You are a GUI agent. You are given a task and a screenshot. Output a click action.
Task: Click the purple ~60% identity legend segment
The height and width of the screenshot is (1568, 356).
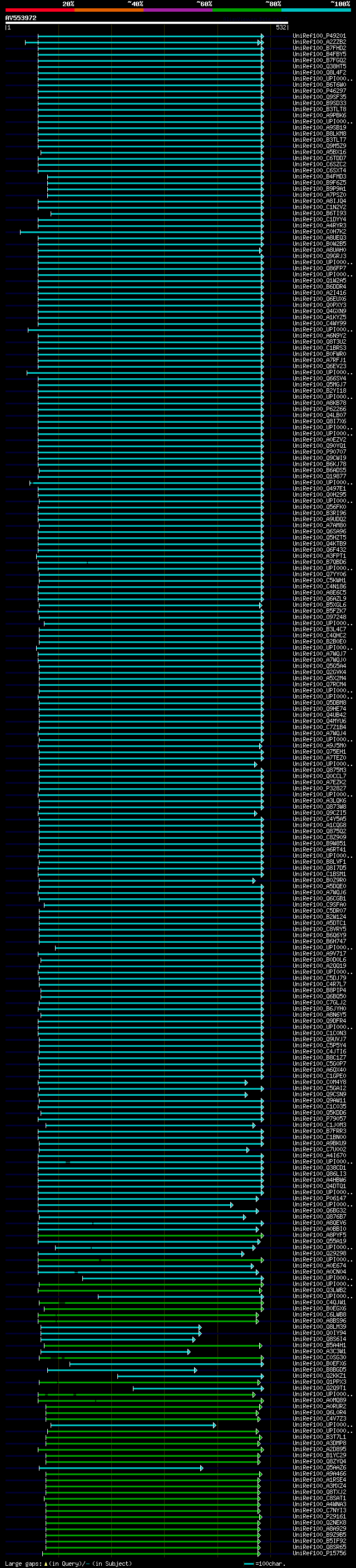(179, 10)
